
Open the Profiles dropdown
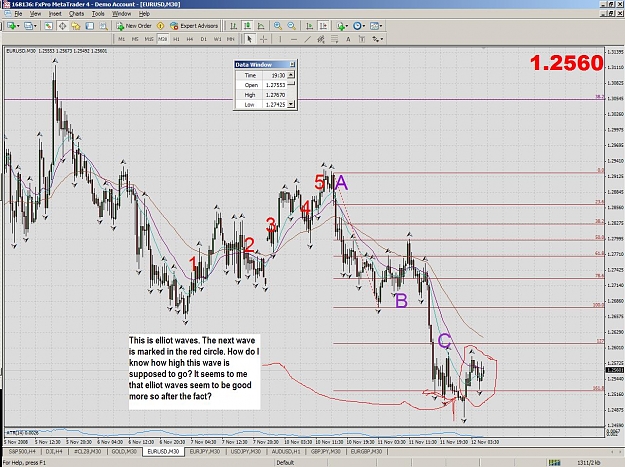tap(30, 26)
